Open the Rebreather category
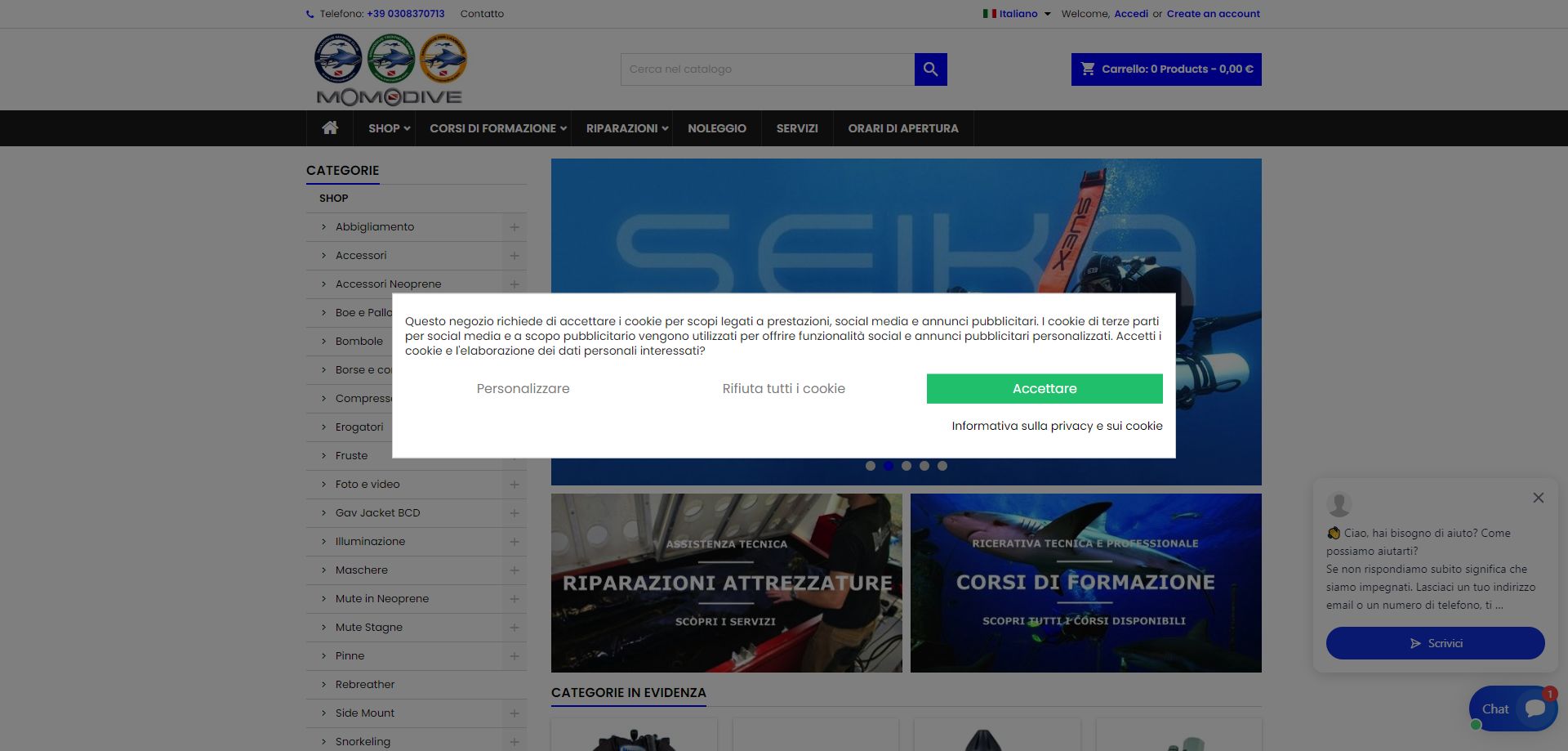This screenshot has width=1568, height=751. (365, 685)
